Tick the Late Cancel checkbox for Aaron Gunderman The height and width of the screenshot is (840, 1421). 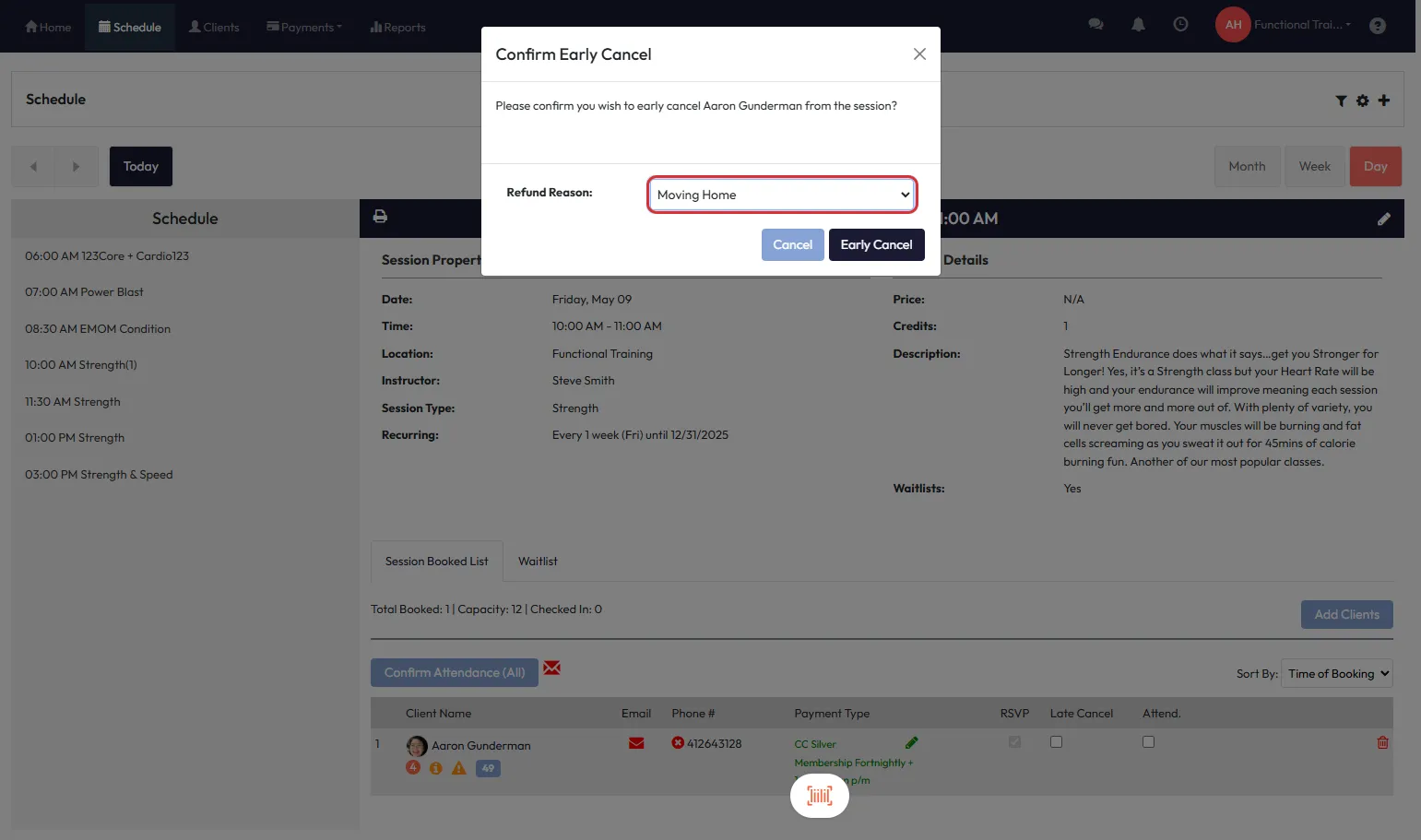tap(1056, 742)
